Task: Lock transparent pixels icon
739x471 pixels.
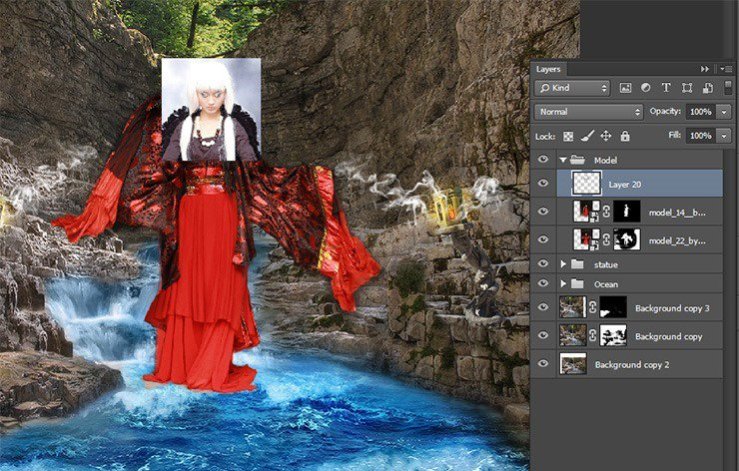Action: click(x=568, y=137)
